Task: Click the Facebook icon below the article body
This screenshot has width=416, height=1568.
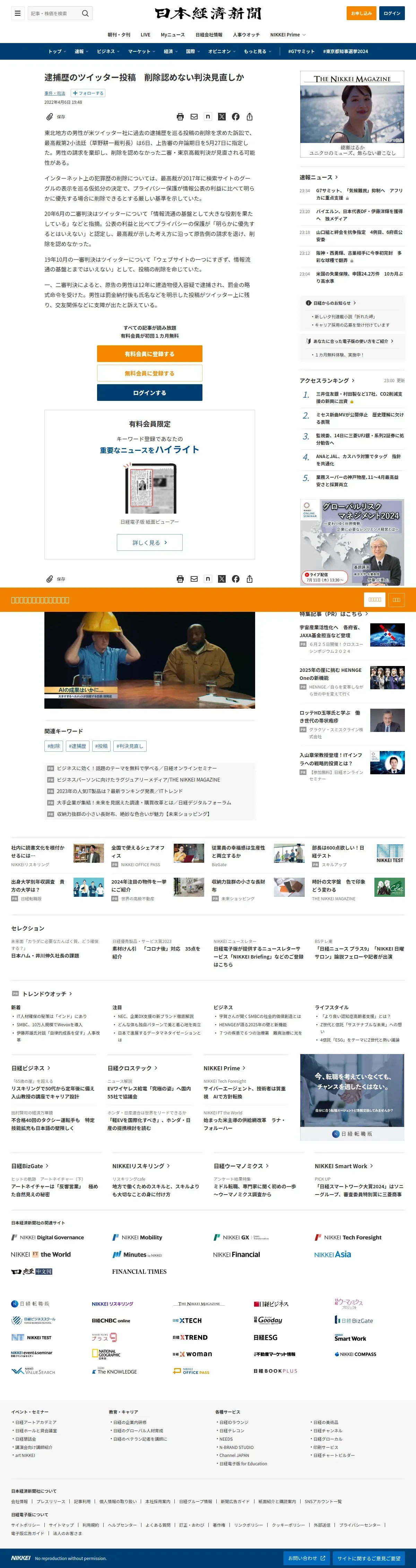Action: (235, 579)
